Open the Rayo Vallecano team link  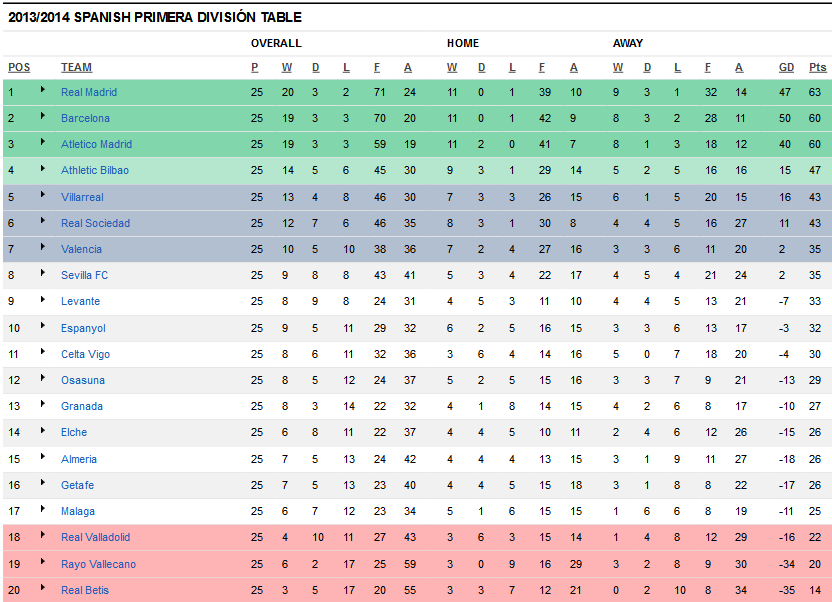tap(98, 564)
